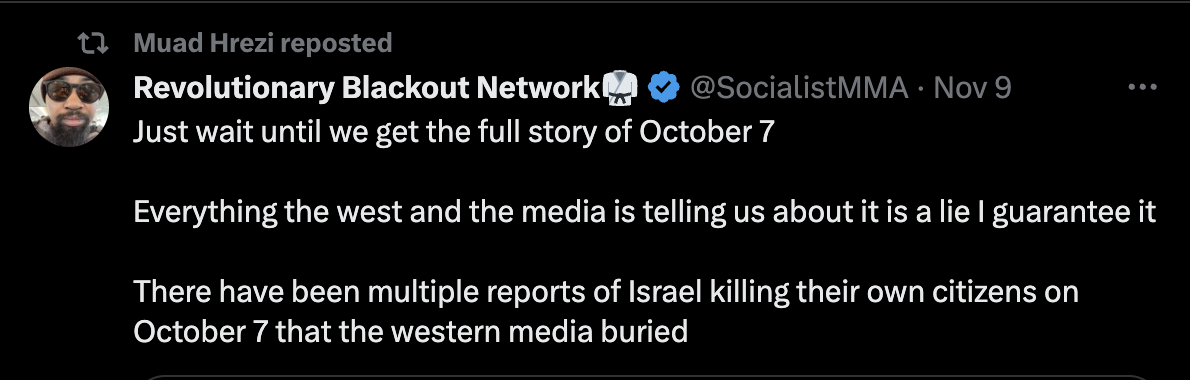Open Revolutionary Blackout Network's profile name
The width and height of the screenshot is (1190, 380).
(x=366, y=89)
